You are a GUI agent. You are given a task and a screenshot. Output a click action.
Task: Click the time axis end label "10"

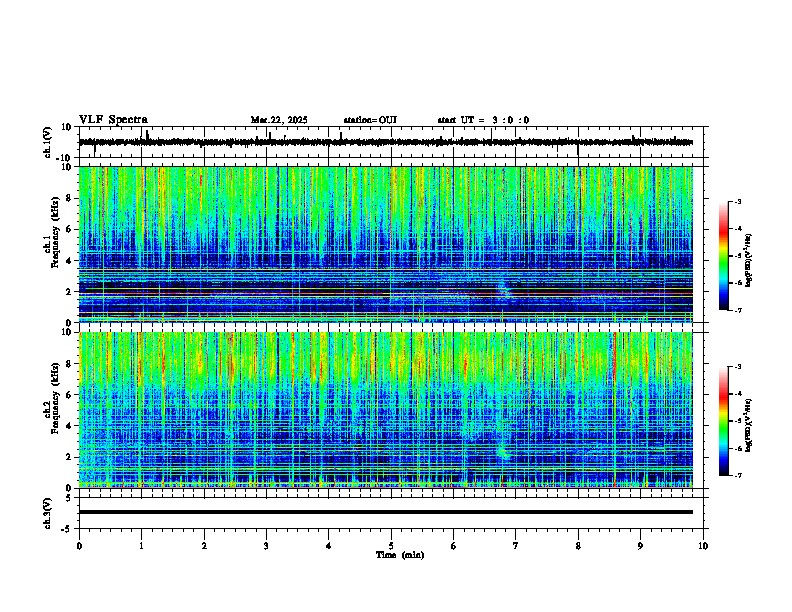click(703, 546)
